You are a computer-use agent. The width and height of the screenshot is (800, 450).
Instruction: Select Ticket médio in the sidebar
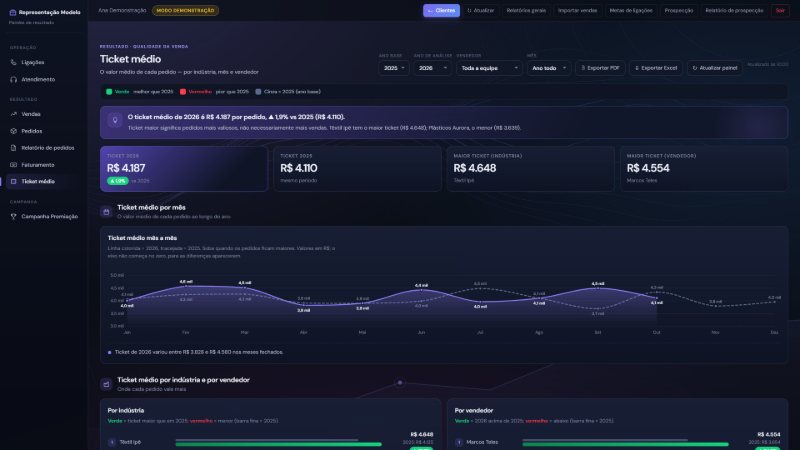44,182
